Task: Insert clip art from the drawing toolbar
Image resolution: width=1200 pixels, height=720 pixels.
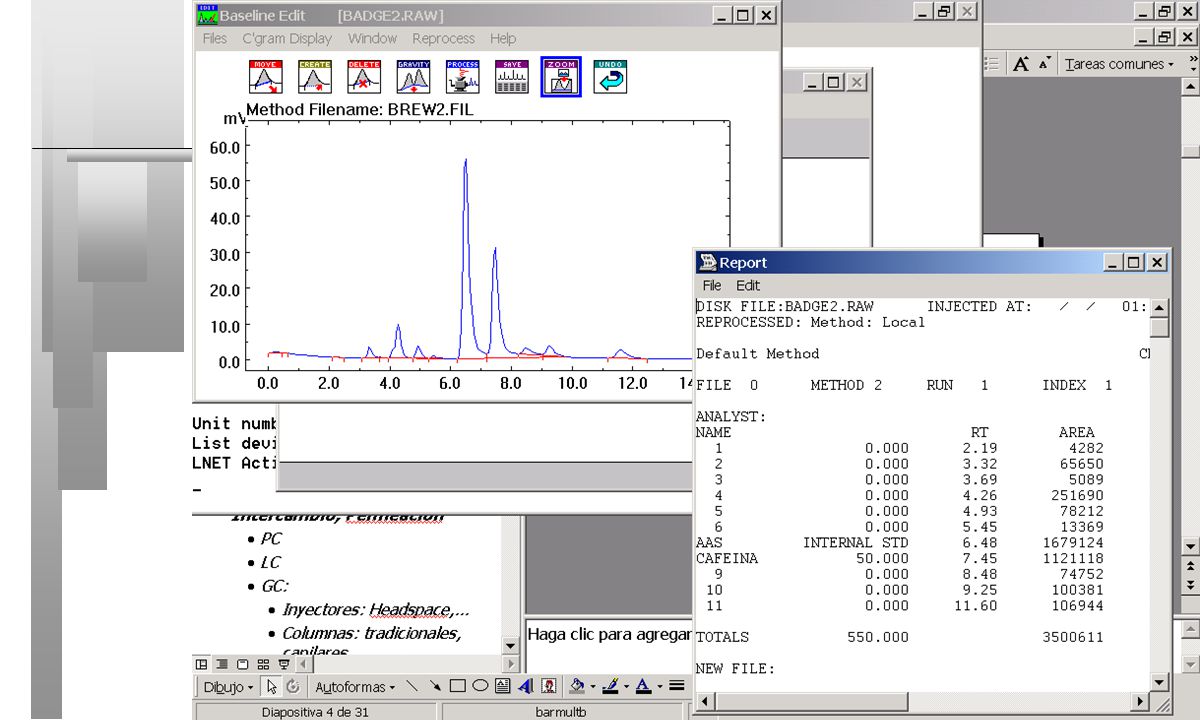Action: [x=549, y=687]
